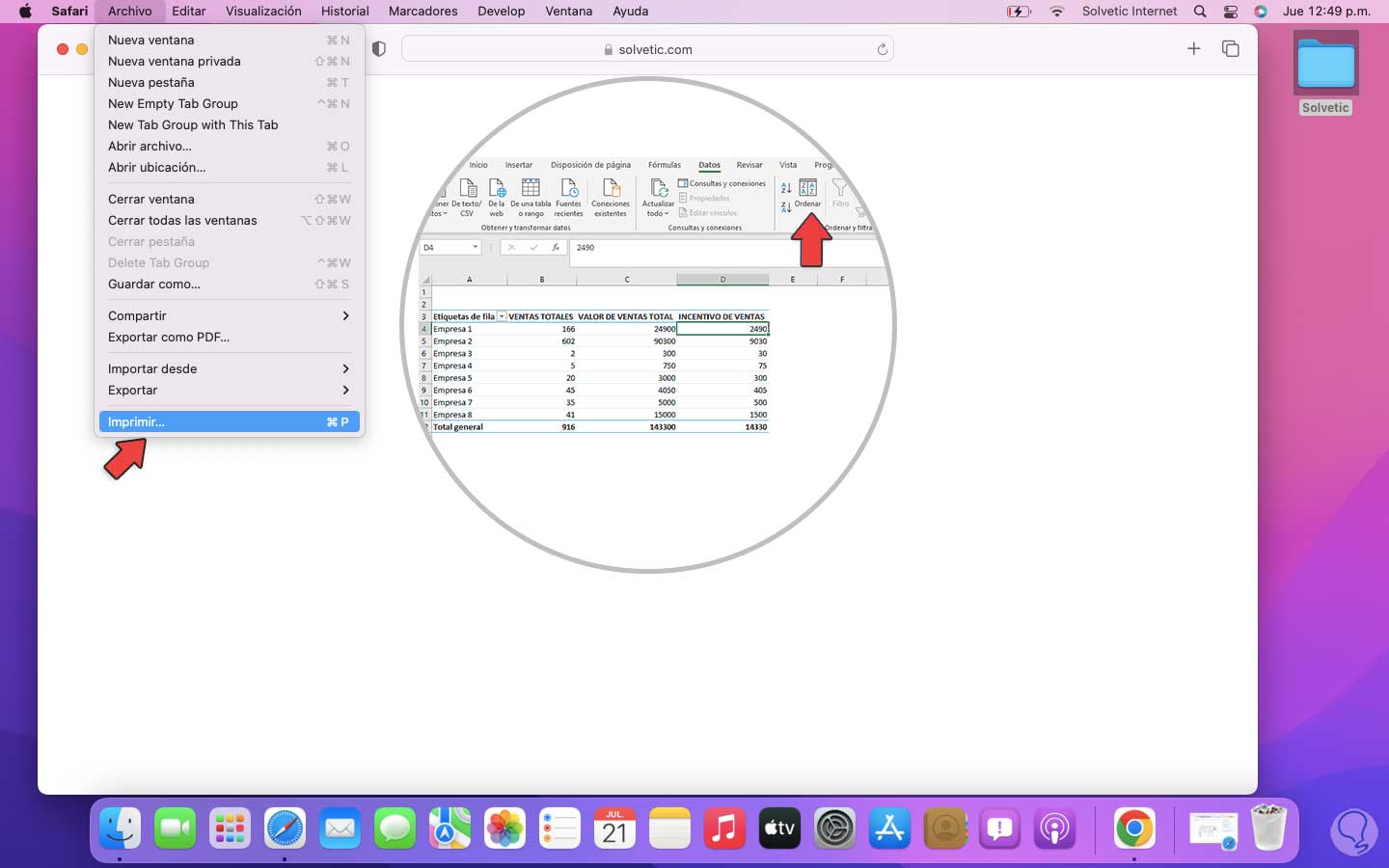
Task: Open Google Chrome from the Dock
Action: (1134, 828)
